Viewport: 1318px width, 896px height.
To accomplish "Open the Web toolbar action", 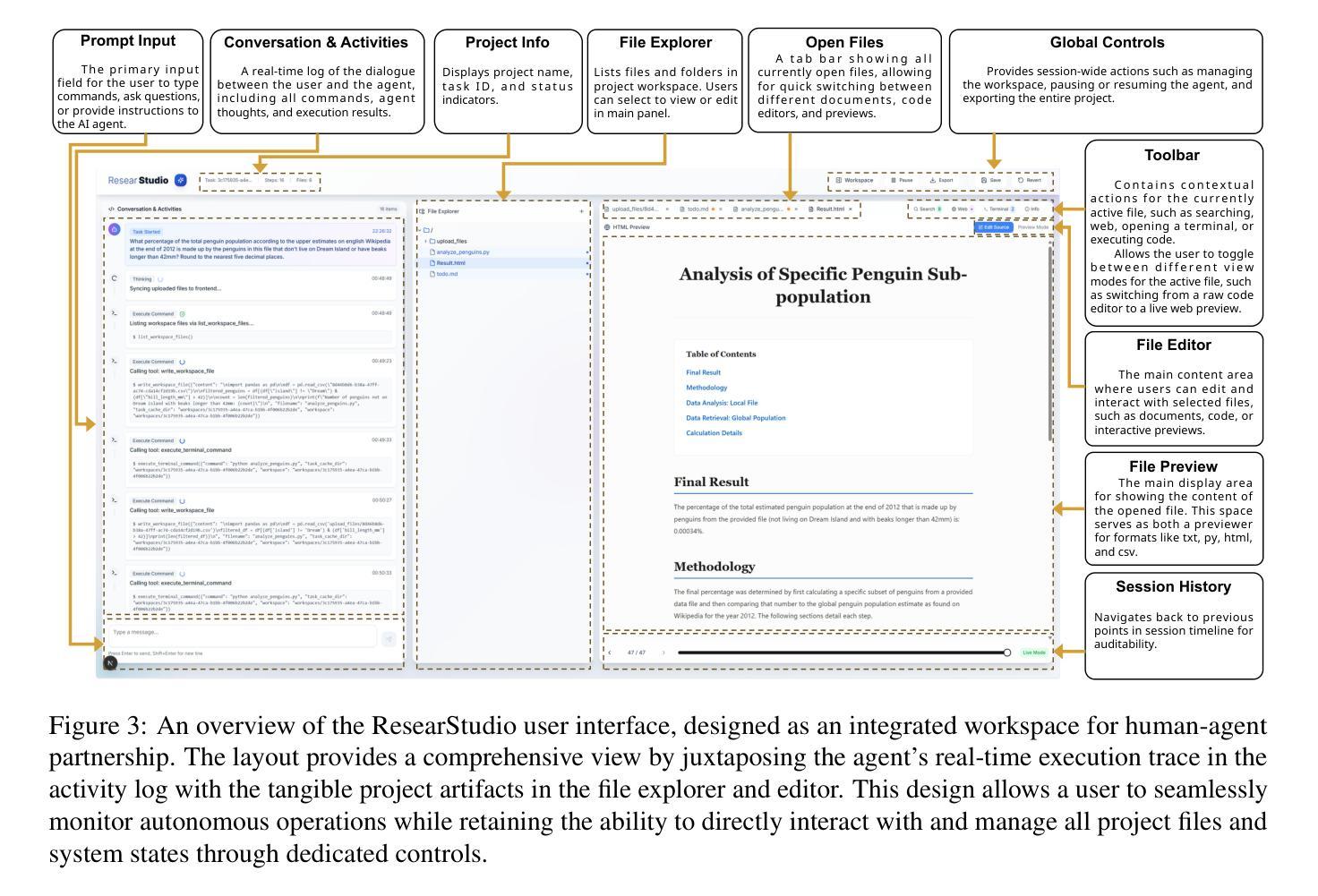I will pyautogui.click(x=963, y=209).
